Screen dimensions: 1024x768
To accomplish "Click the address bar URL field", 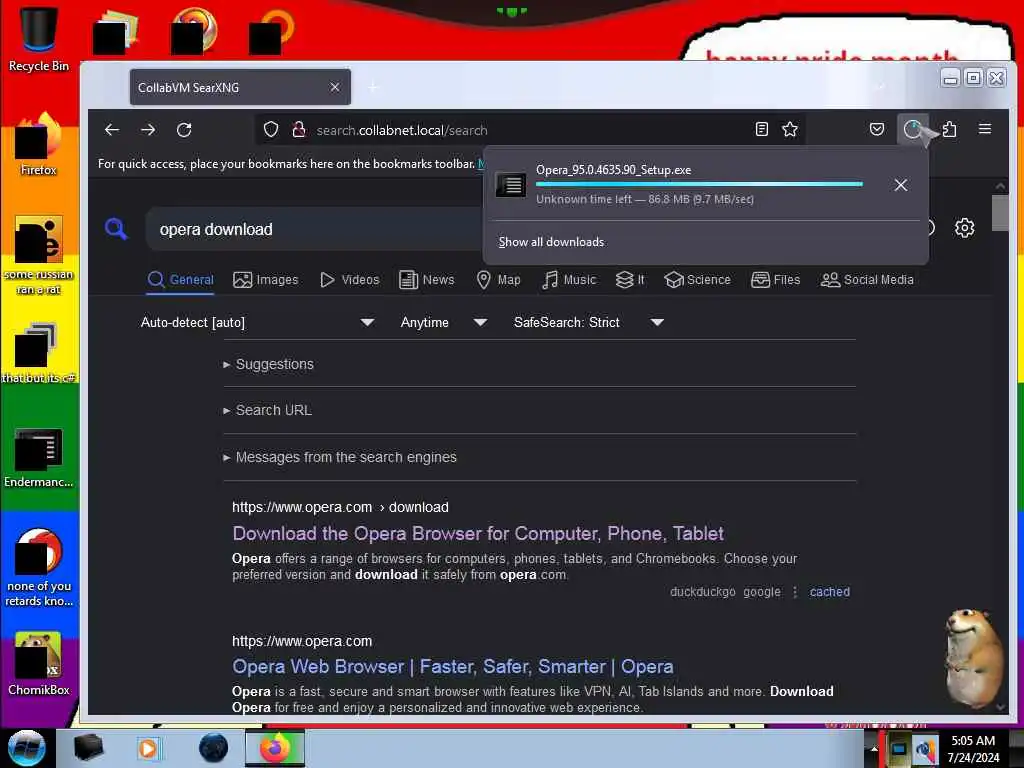I will click(x=529, y=130).
